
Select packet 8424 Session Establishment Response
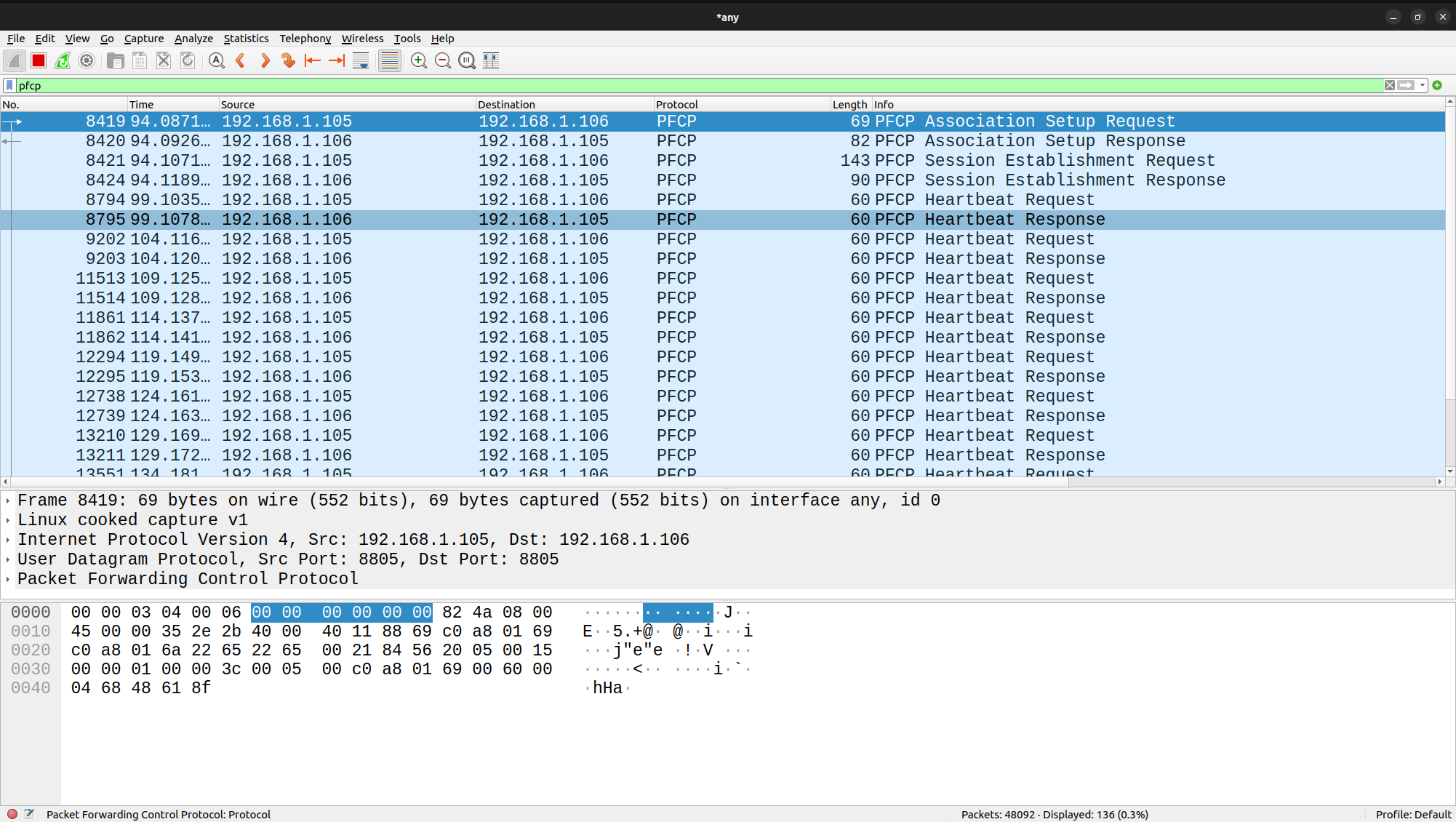coord(723,180)
